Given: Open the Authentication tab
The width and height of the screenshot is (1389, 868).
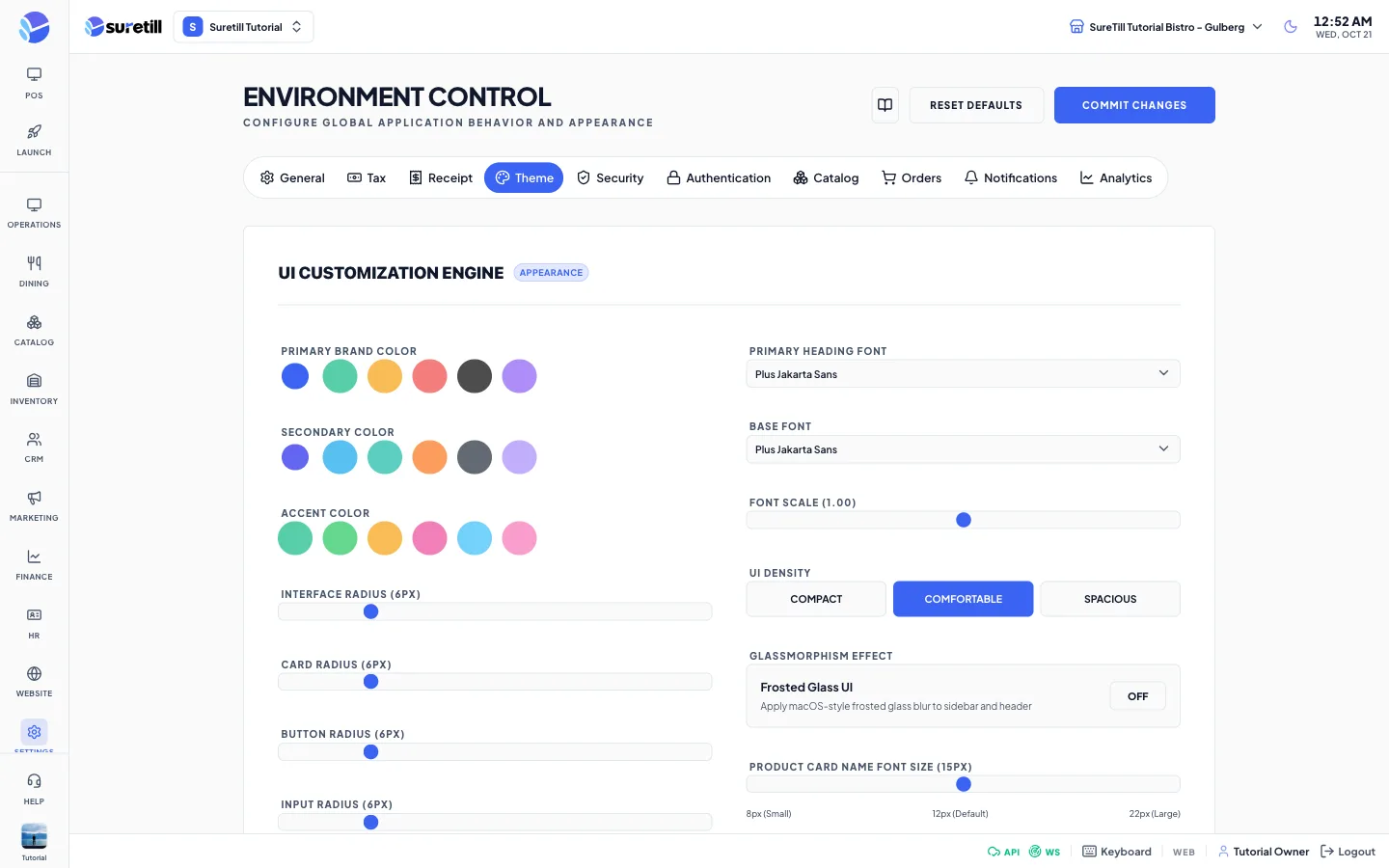Looking at the screenshot, I should tap(719, 177).
